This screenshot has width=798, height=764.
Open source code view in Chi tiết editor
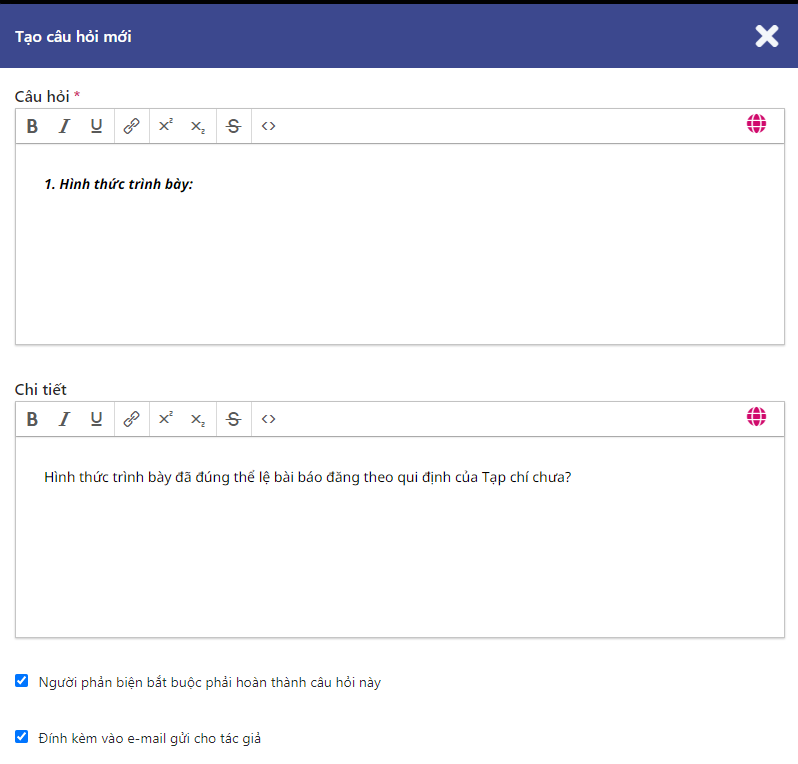pos(268,419)
